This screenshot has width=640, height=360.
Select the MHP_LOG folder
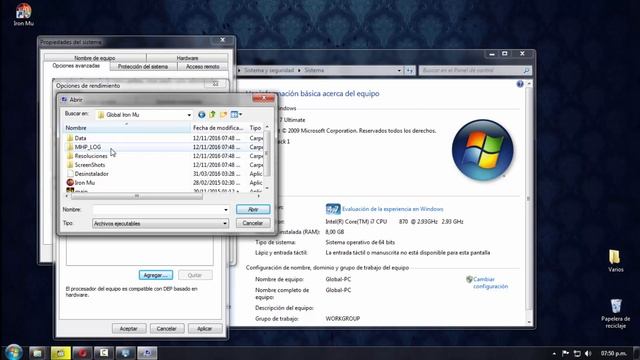pyautogui.click(x=88, y=147)
